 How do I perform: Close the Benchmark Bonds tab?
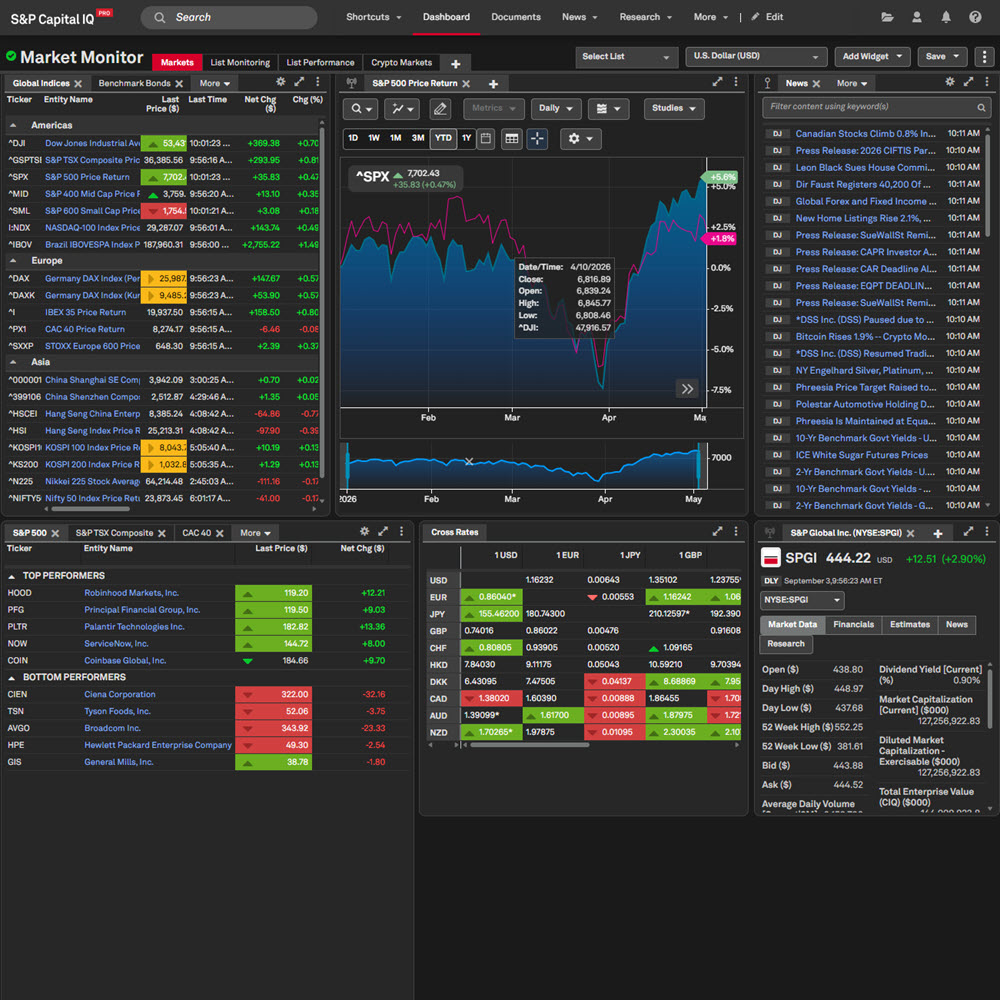[x=179, y=84]
